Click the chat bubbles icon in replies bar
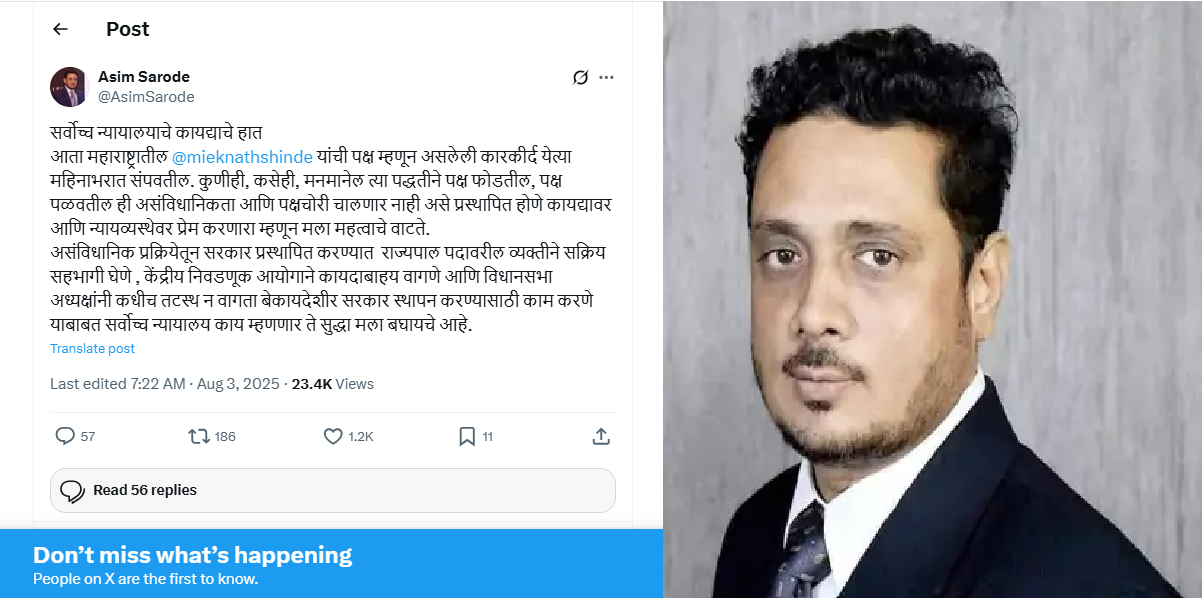1202x598 pixels. coord(72,491)
